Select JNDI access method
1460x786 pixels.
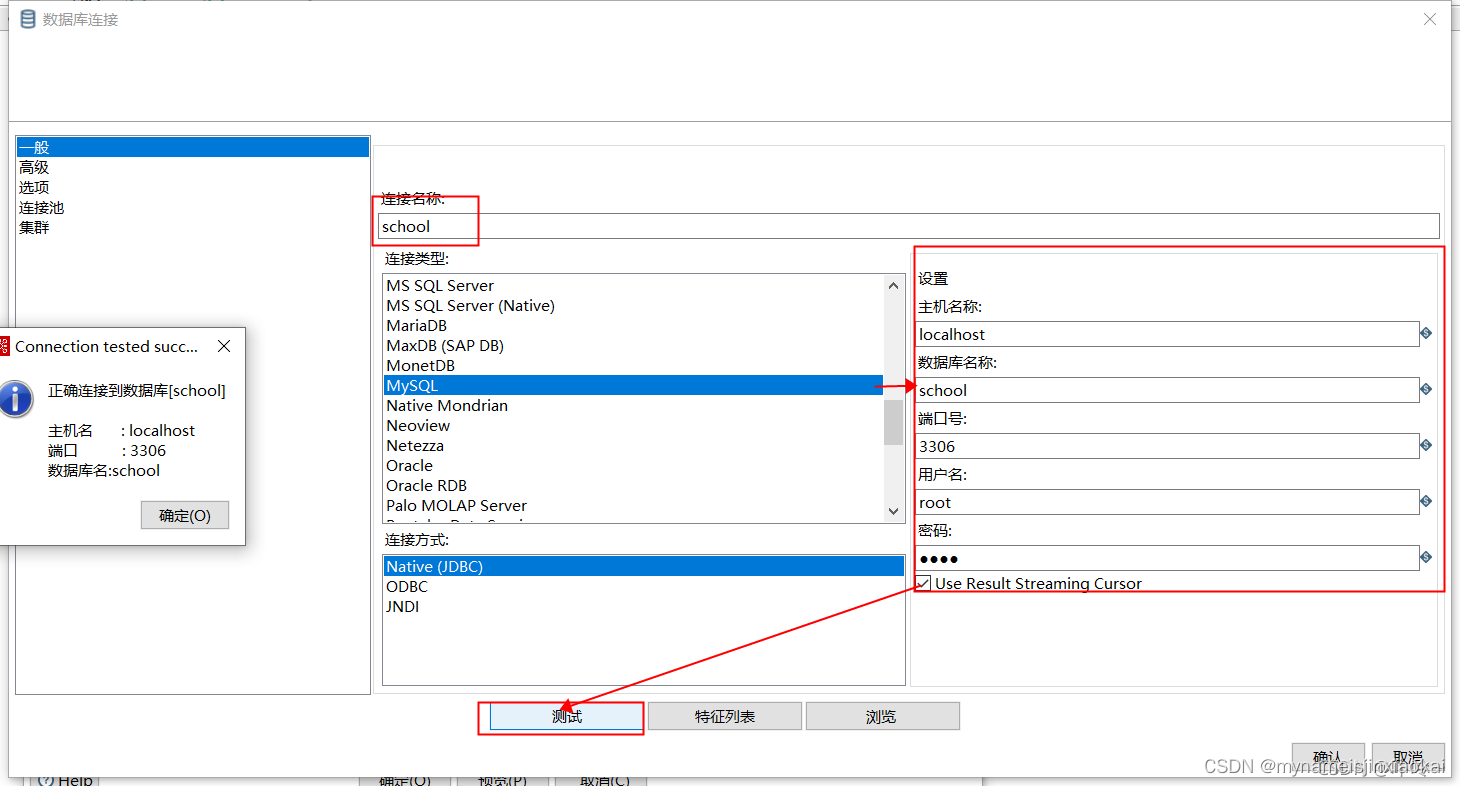644,606
